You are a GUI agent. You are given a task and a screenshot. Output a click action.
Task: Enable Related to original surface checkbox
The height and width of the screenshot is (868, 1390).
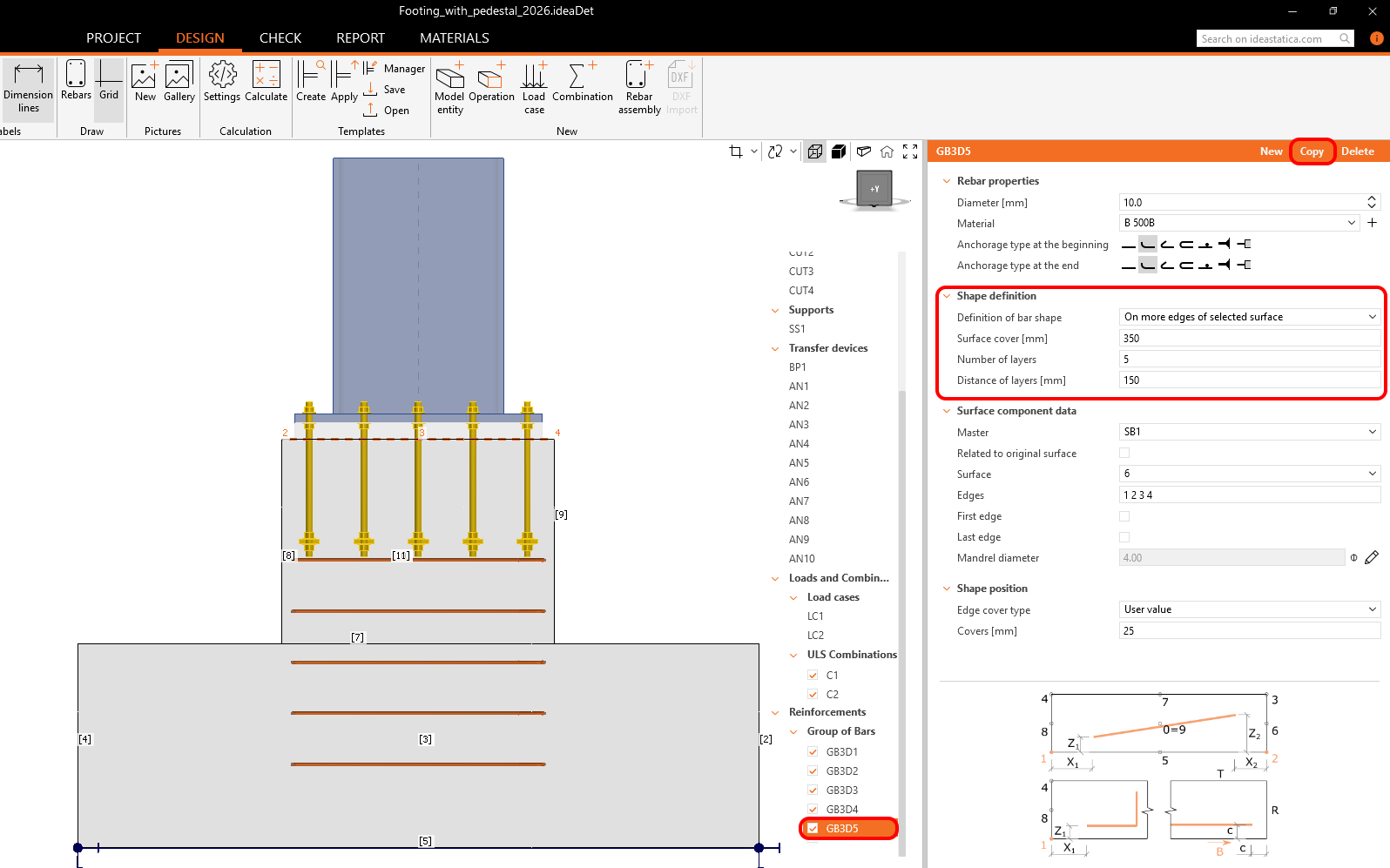[x=1124, y=454]
